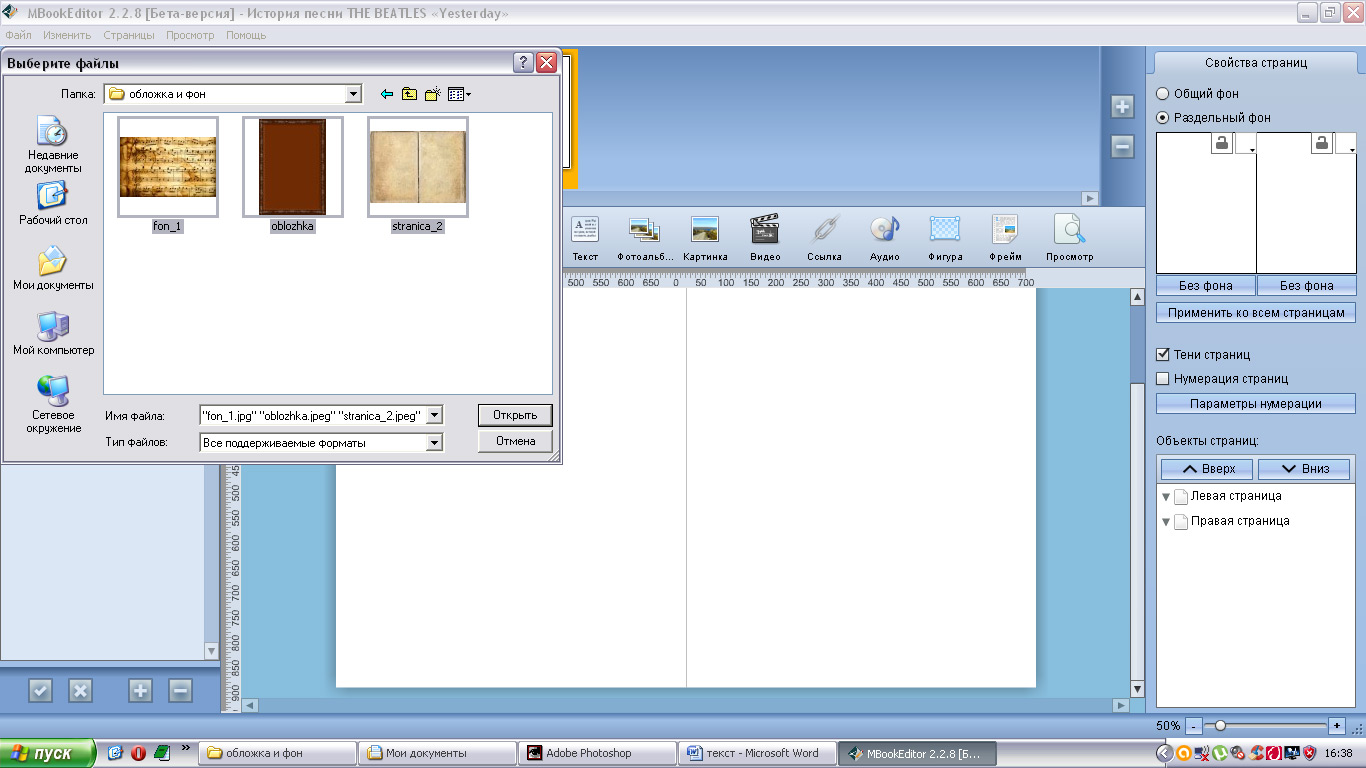Enable Нумерация страниц checkbox
1366x768 pixels.
pyautogui.click(x=1163, y=379)
